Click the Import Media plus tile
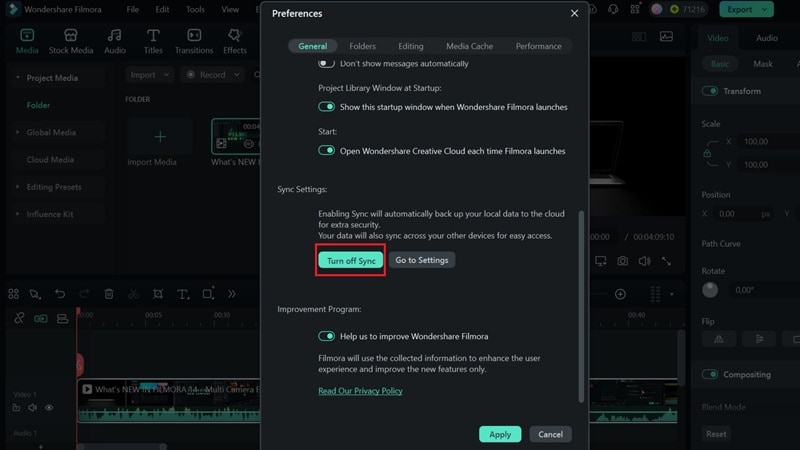800x450 pixels. pos(160,137)
